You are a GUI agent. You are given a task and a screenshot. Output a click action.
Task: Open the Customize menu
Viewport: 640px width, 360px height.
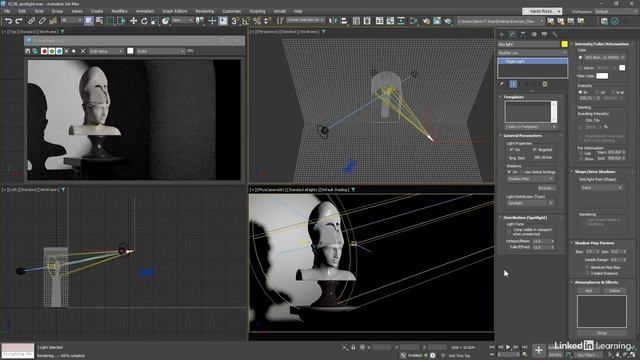pyautogui.click(x=231, y=11)
